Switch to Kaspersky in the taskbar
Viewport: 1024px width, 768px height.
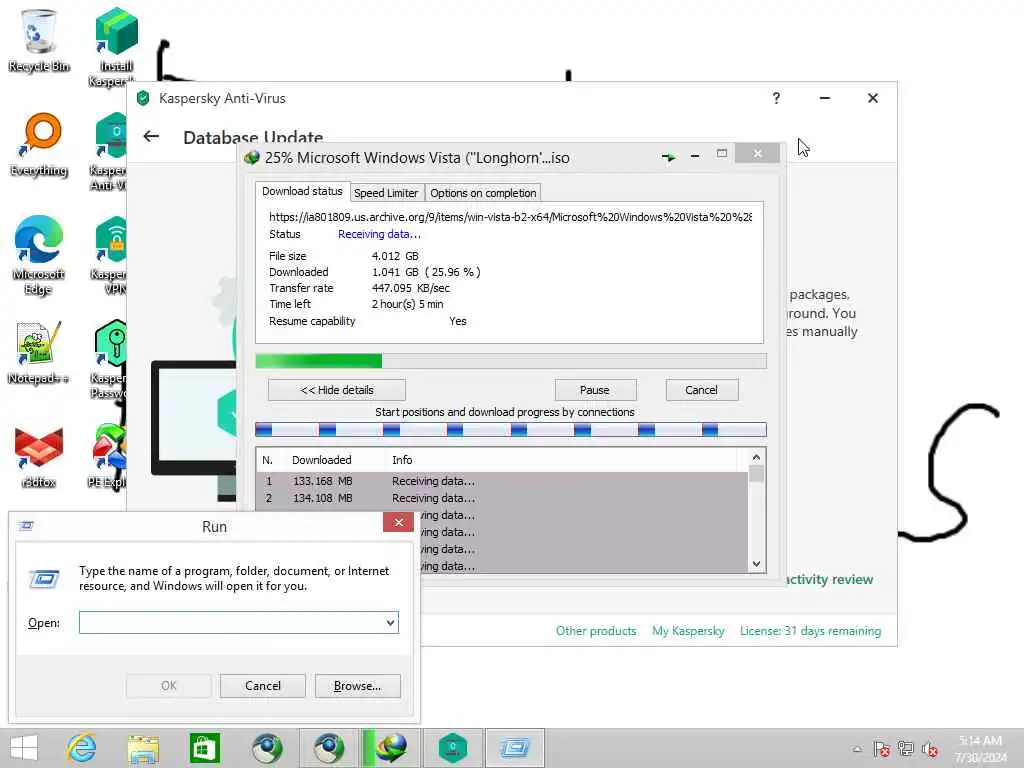[x=453, y=748]
